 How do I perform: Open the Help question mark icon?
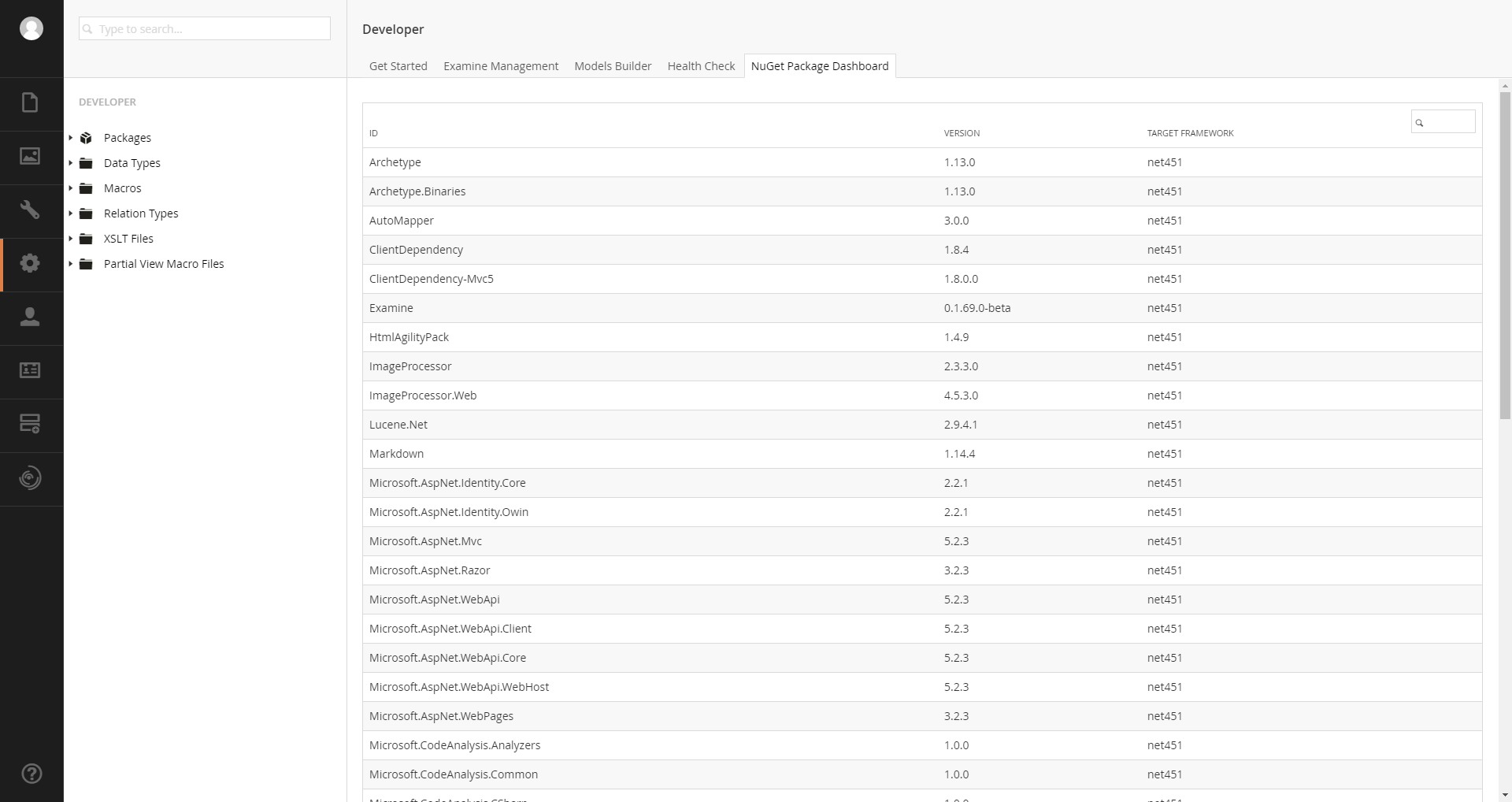(x=31, y=774)
